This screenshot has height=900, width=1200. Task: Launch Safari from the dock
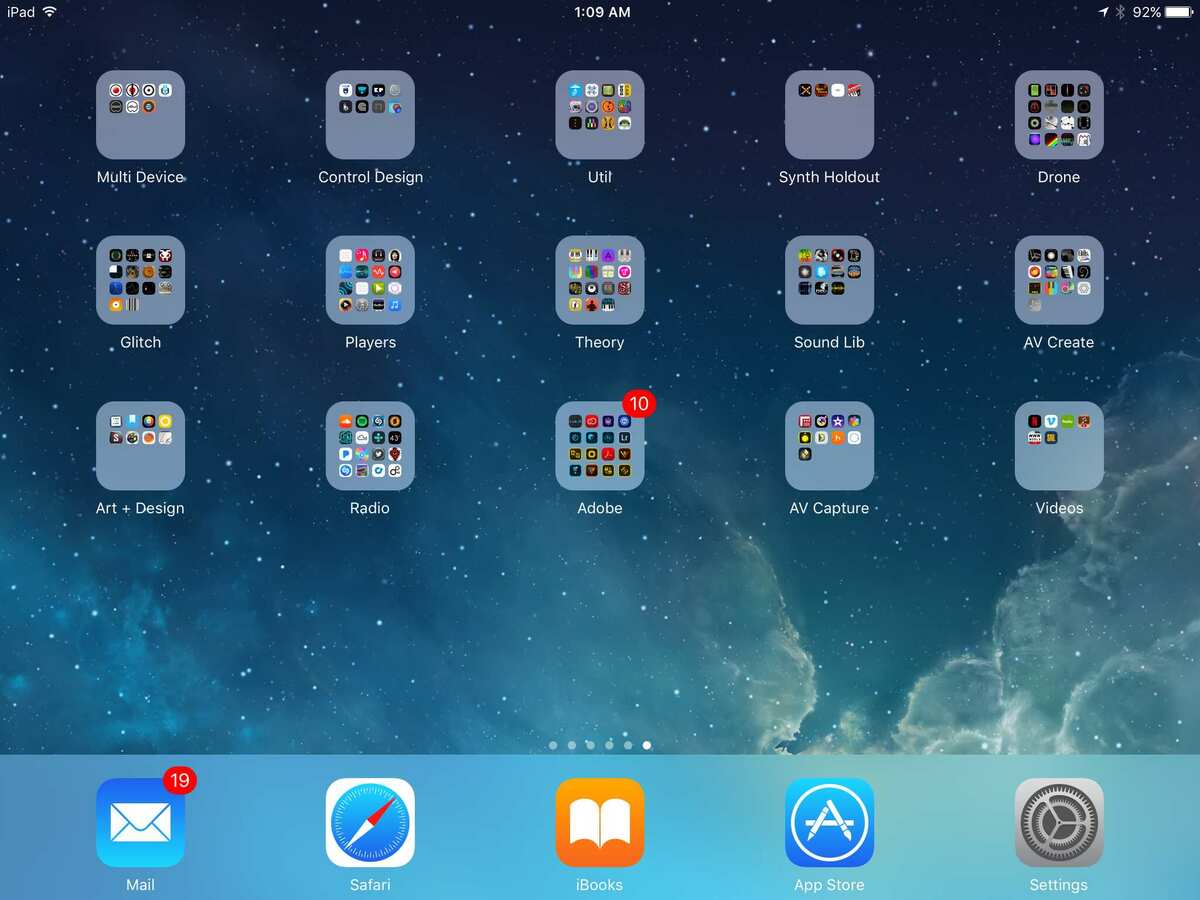click(370, 823)
